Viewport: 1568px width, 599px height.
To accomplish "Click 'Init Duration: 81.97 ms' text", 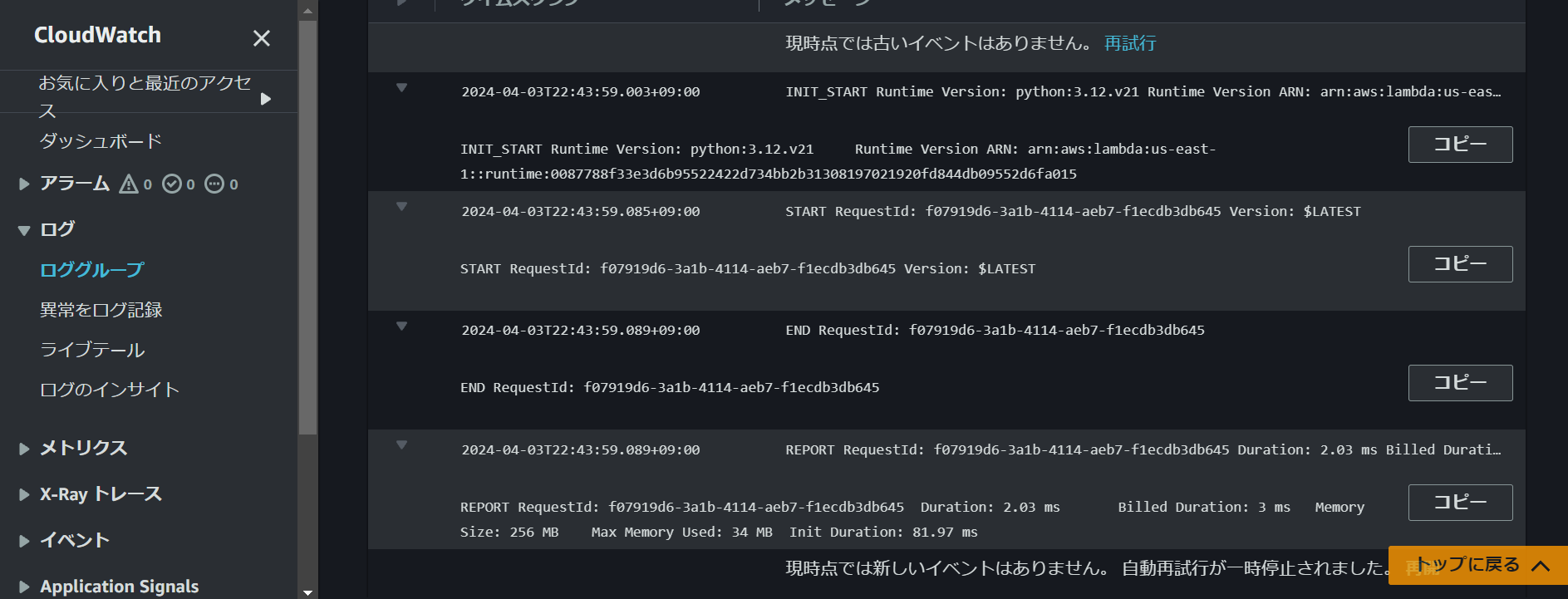I will click(x=883, y=533).
